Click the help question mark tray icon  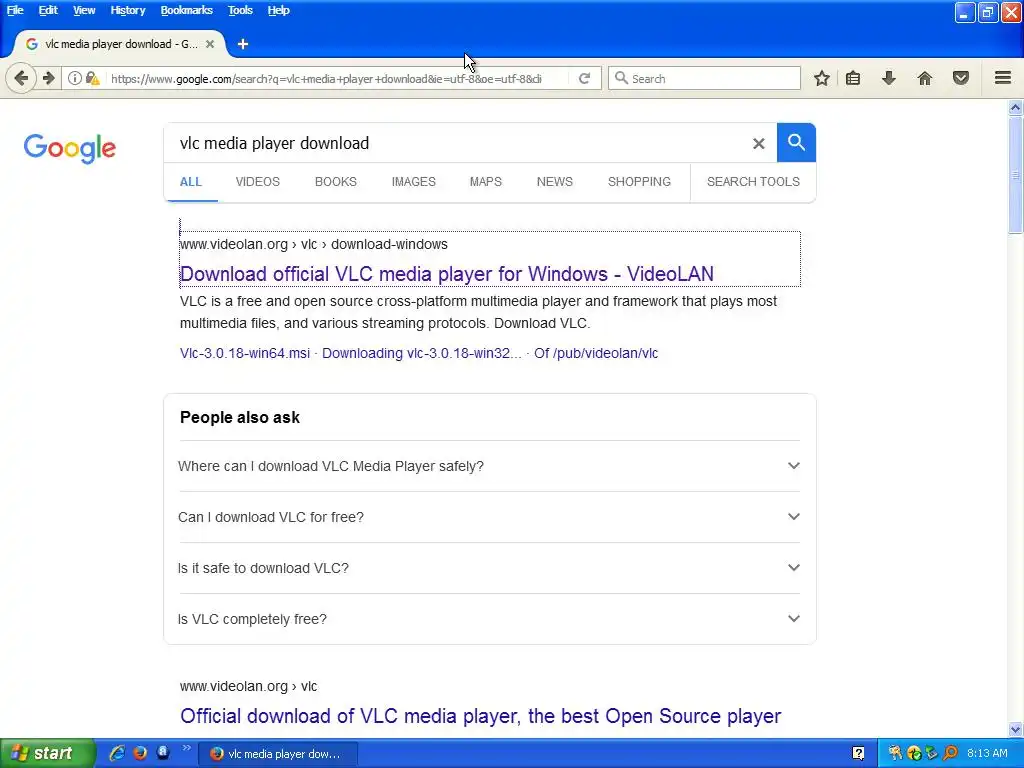[858, 753]
